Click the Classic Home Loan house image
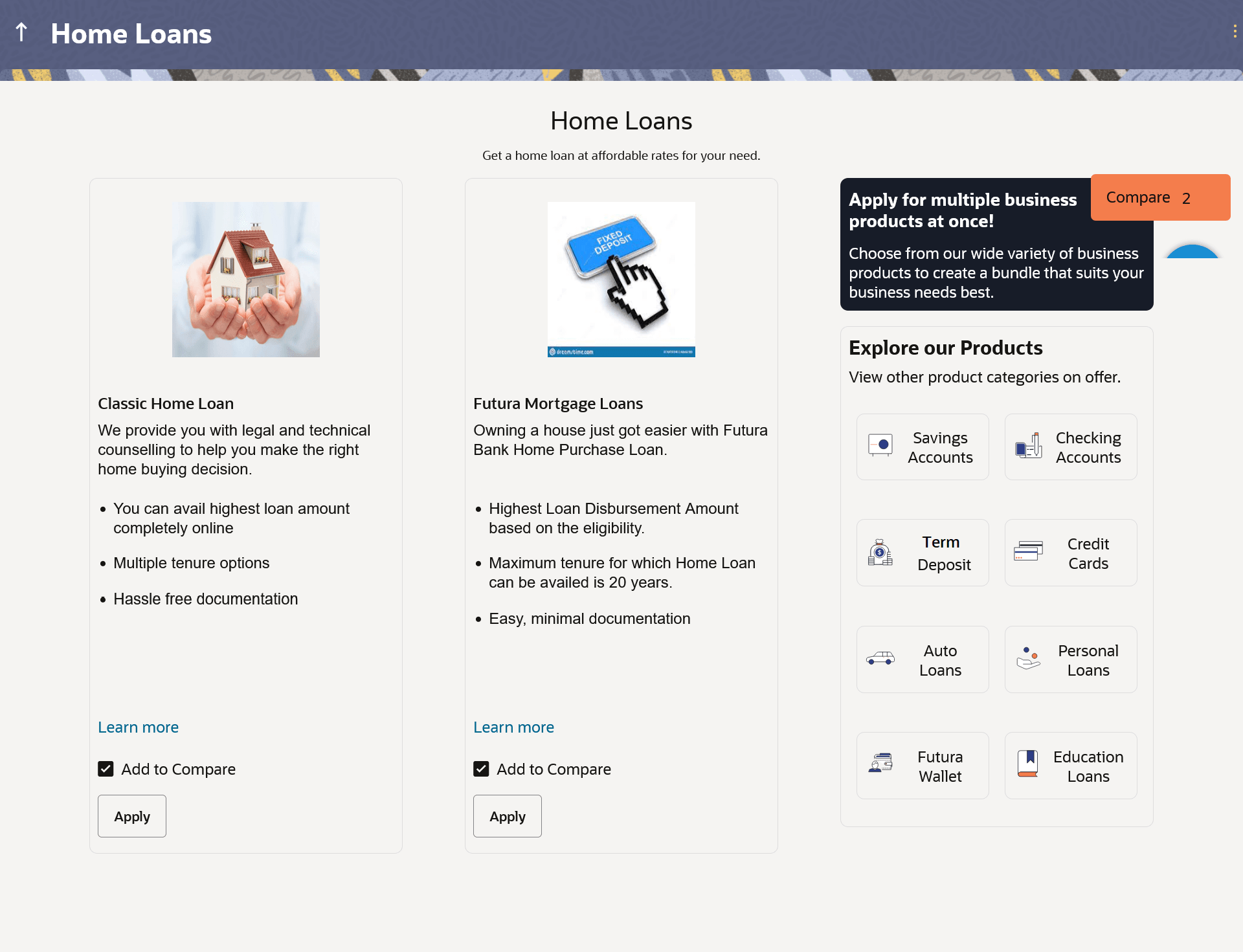Viewport: 1243px width, 952px height. 246,280
